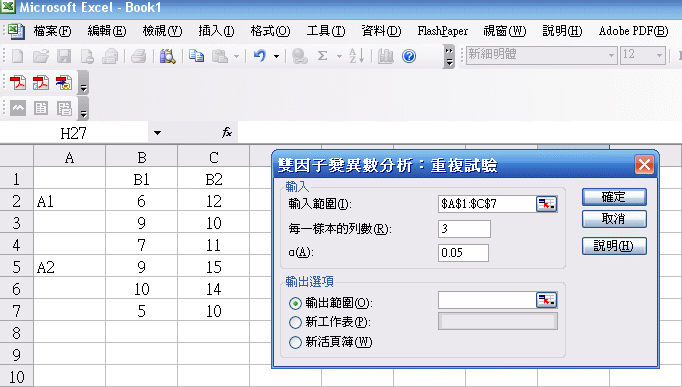682x387 pixels.
Task: Click the Convert to Adobe PDF icon
Action: point(18,82)
